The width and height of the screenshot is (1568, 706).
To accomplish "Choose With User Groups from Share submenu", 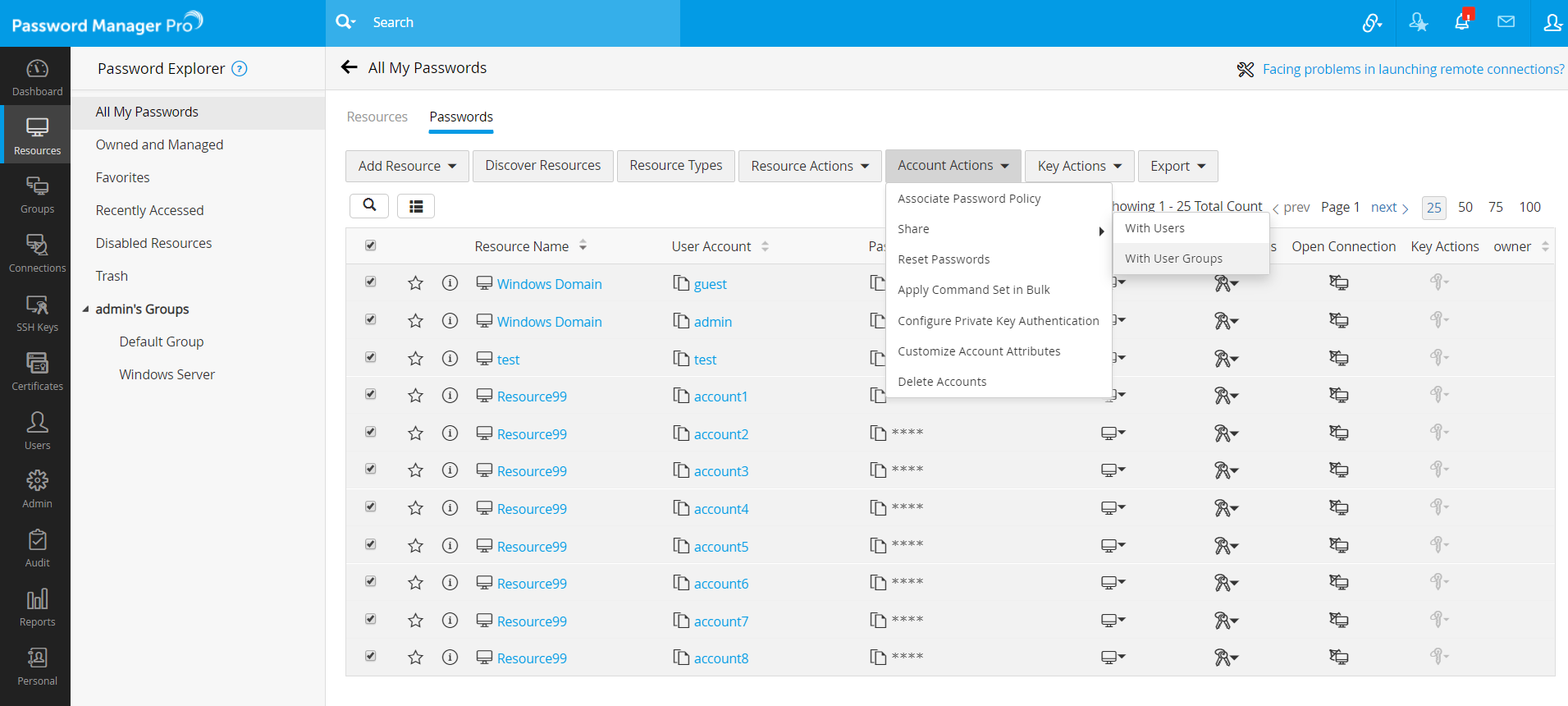I will coord(1173,259).
